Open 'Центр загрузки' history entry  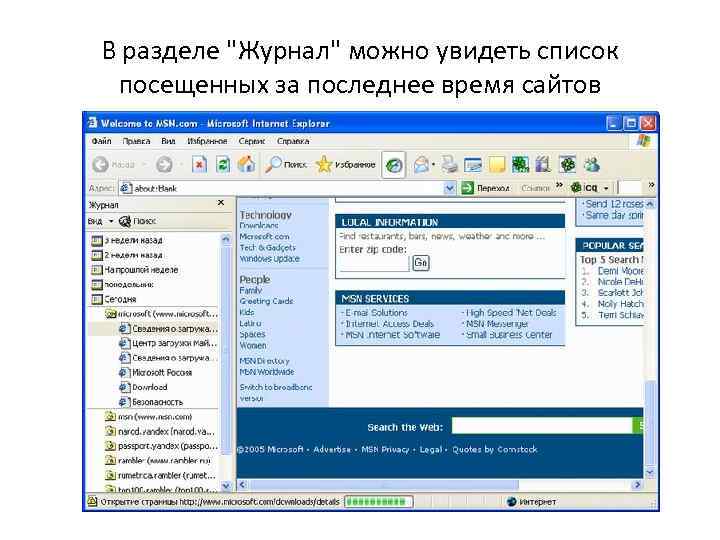(168, 343)
